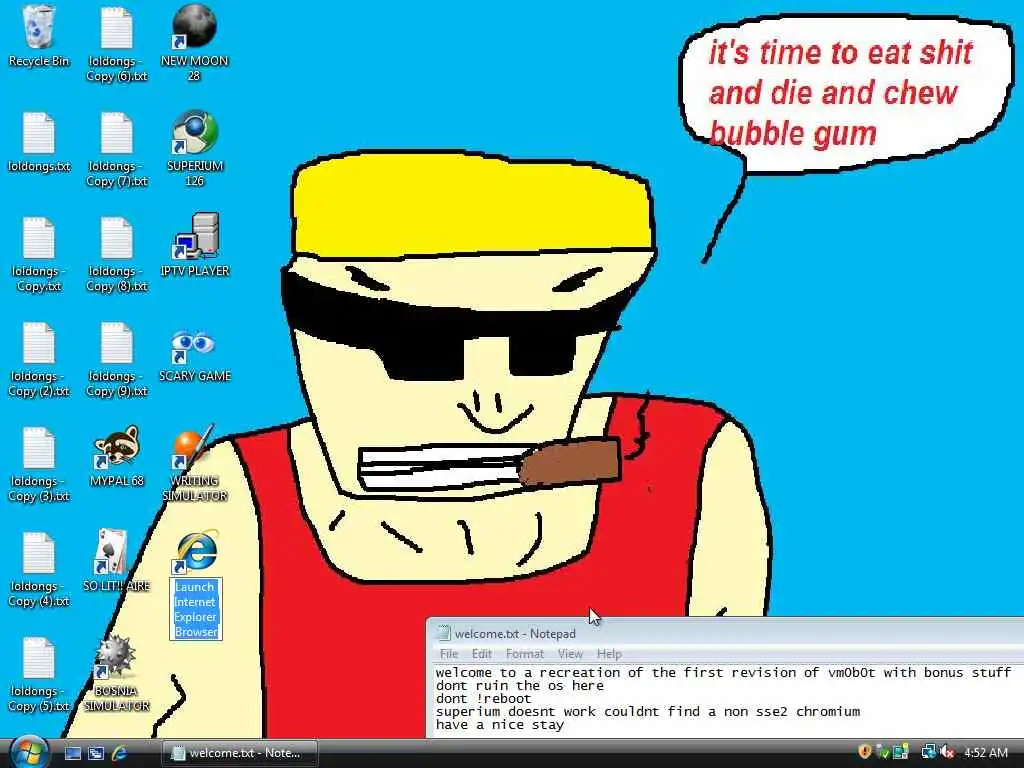1024x768 pixels.
Task: Open the Notepad Help menu
Action: tap(609, 654)
